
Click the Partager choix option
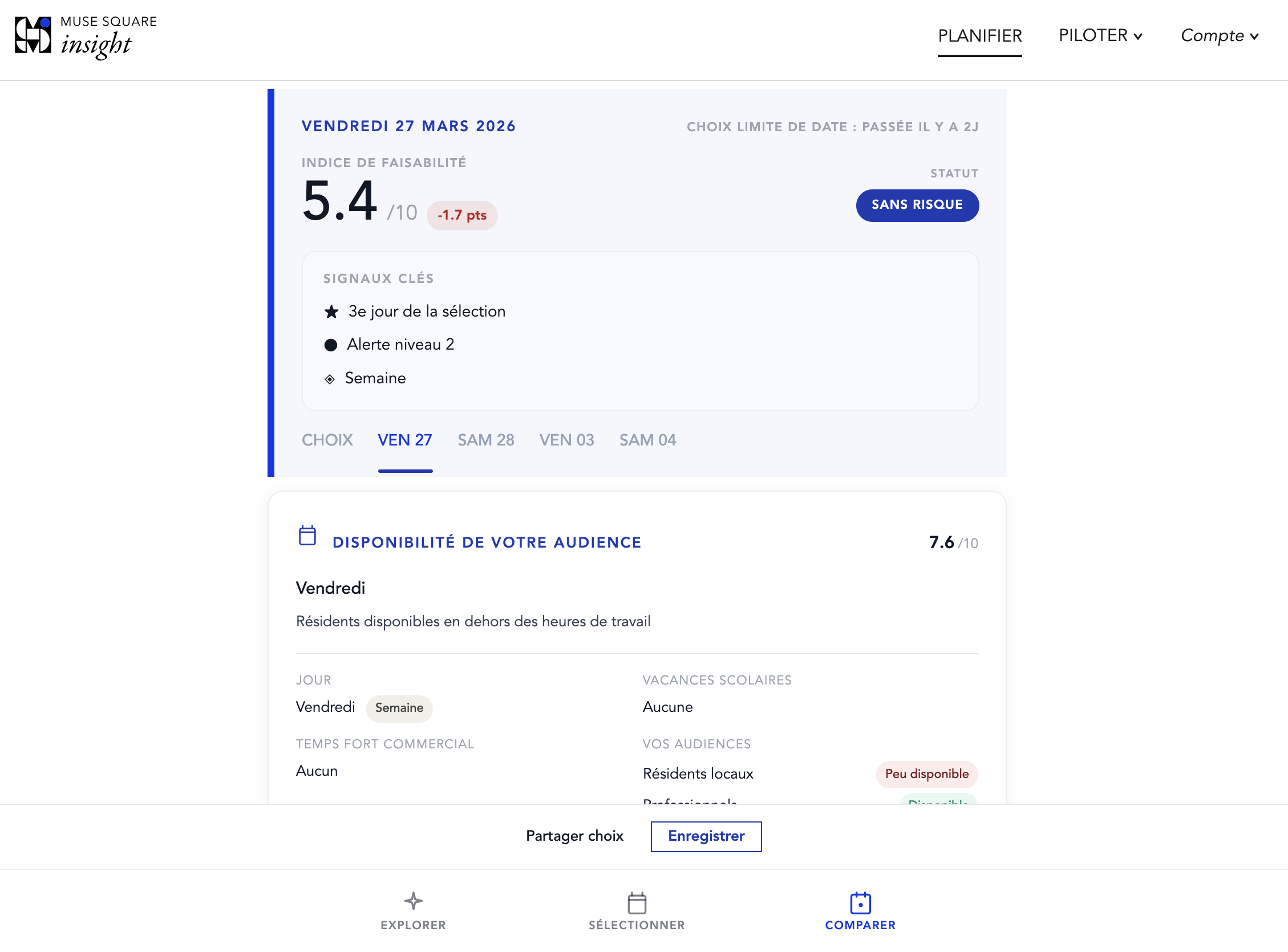(574, 836)
